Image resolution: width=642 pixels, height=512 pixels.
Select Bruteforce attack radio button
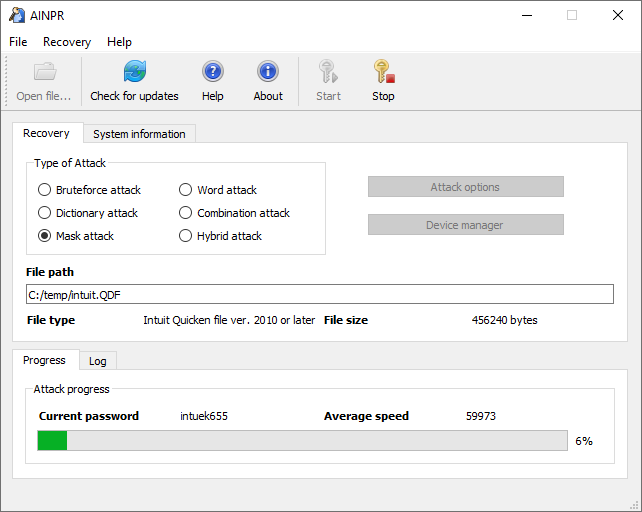point(44,190)
